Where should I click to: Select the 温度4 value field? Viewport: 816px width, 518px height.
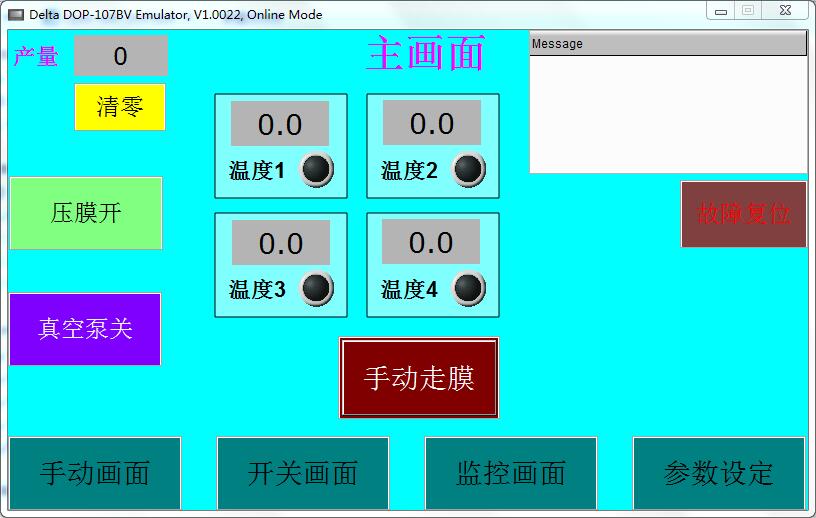click(x=431, y=242)
